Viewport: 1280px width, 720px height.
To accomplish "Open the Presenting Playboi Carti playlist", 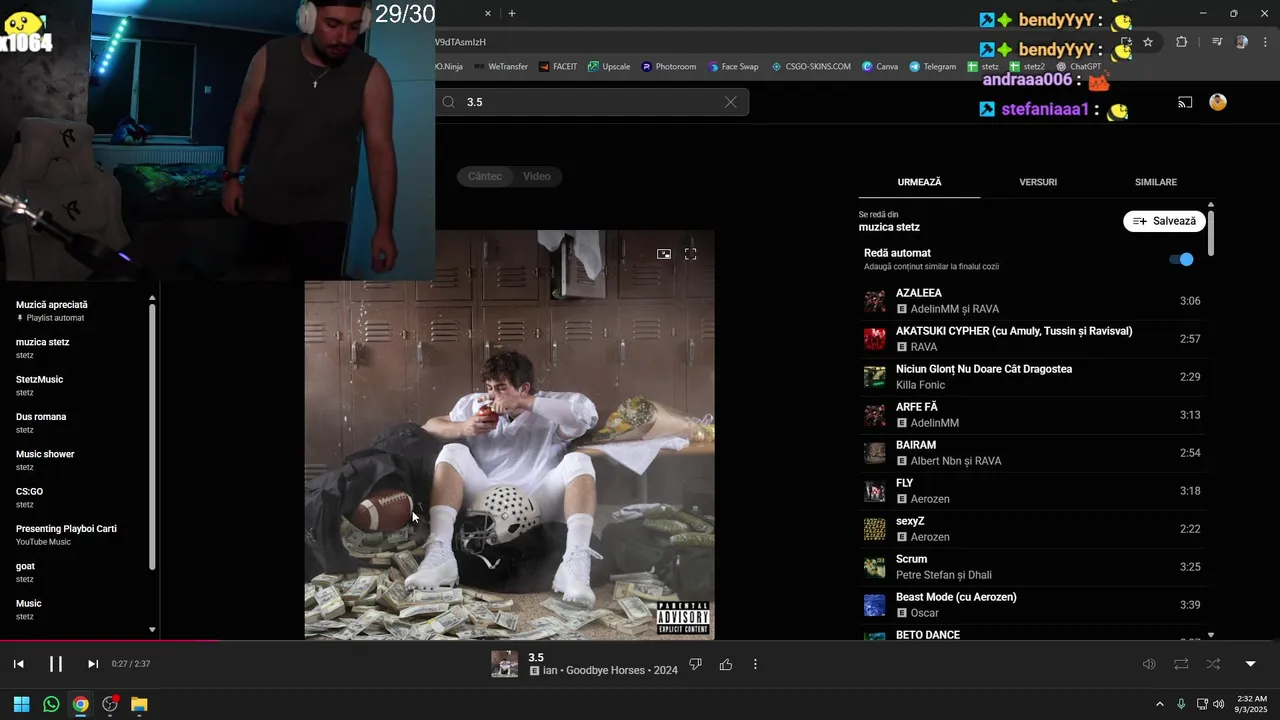I will (x=77, y=535).
